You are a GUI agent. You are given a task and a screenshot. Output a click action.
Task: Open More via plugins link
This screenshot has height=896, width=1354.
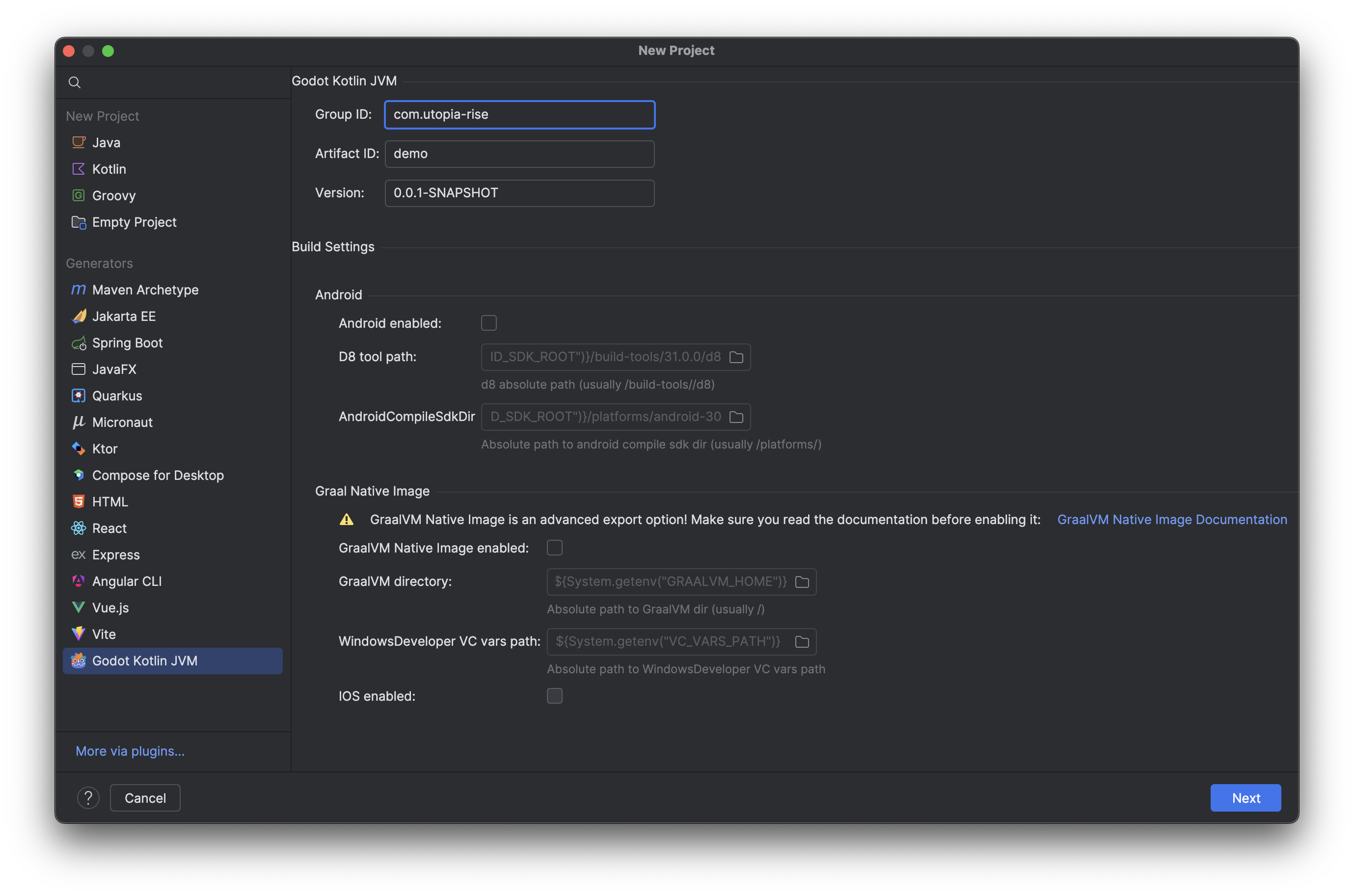[130, 751]
